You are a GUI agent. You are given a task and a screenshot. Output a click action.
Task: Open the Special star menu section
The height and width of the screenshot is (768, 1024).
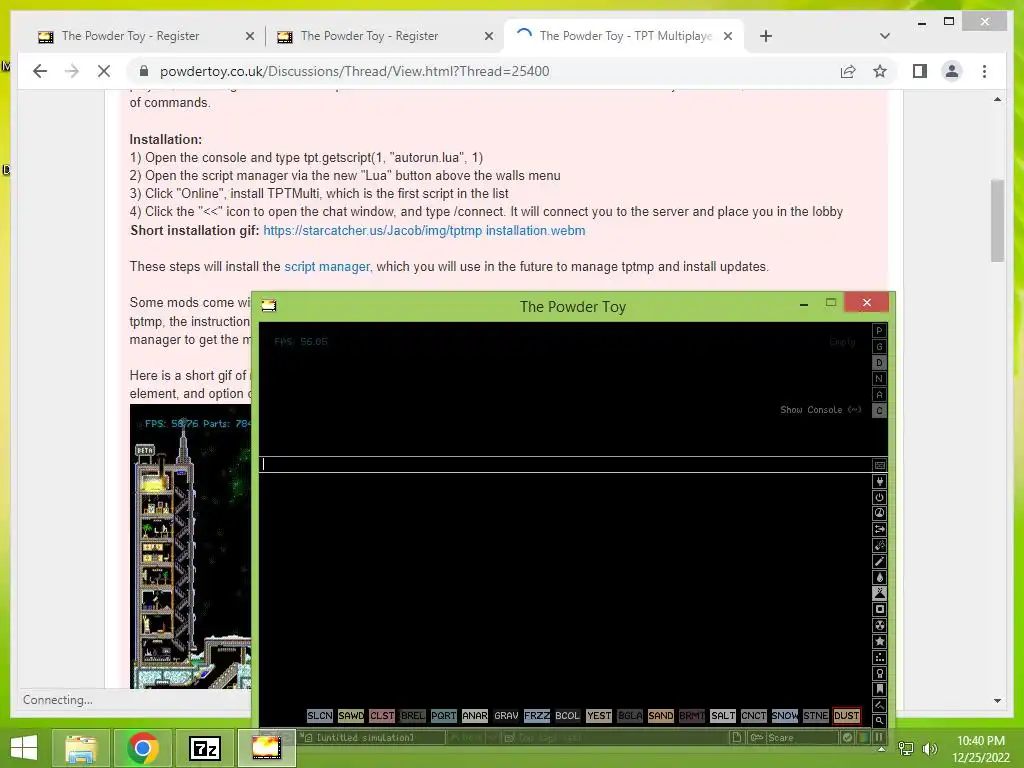coord(880,641)
